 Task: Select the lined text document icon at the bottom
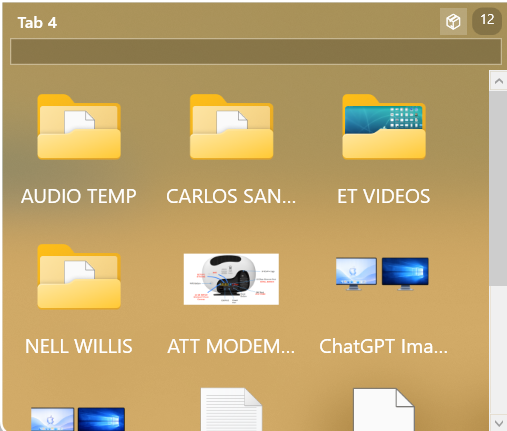[x=231, y=409]
